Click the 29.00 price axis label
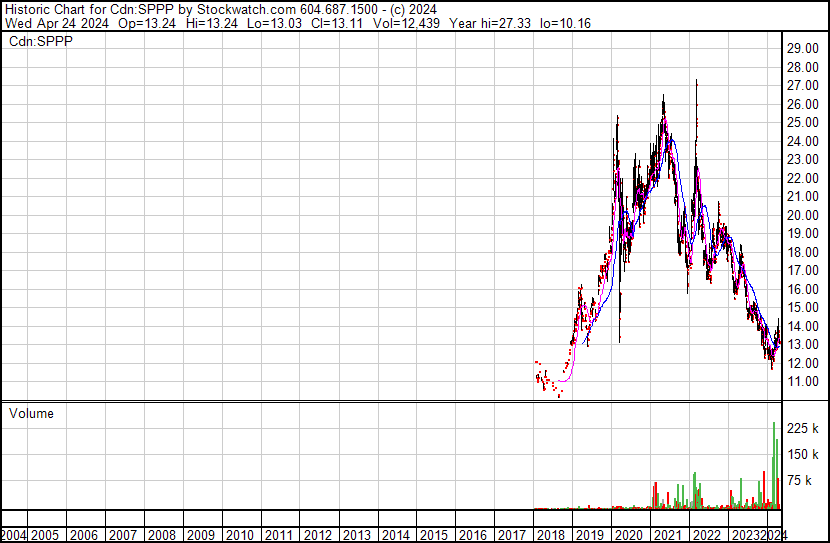Viewport: 830px width, 543px height. coord(802,48)
